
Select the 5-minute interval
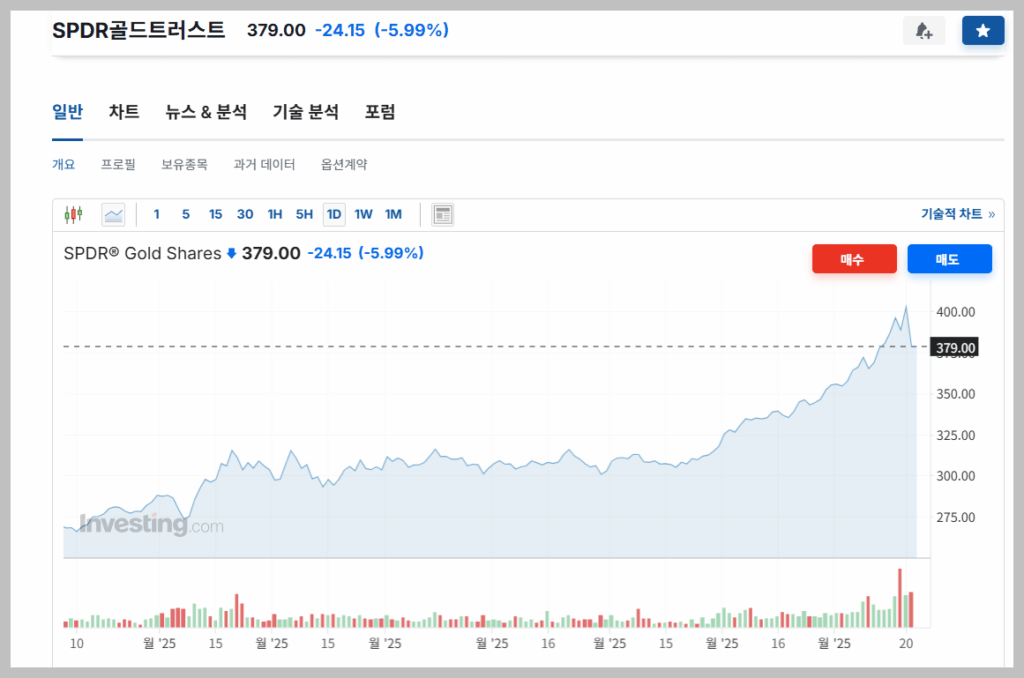[x=186, y=214]
